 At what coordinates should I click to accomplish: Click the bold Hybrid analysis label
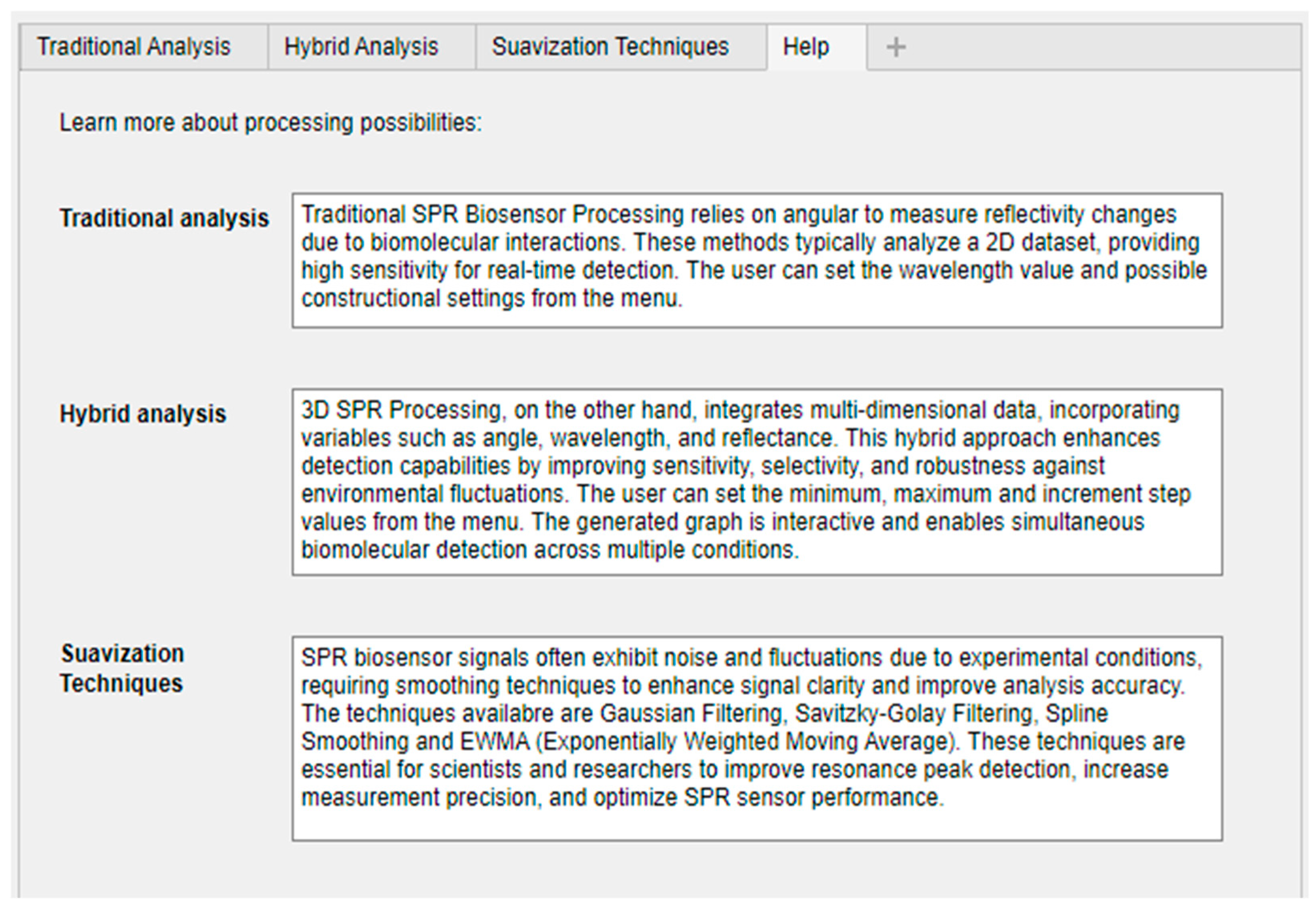coord(143,414)
